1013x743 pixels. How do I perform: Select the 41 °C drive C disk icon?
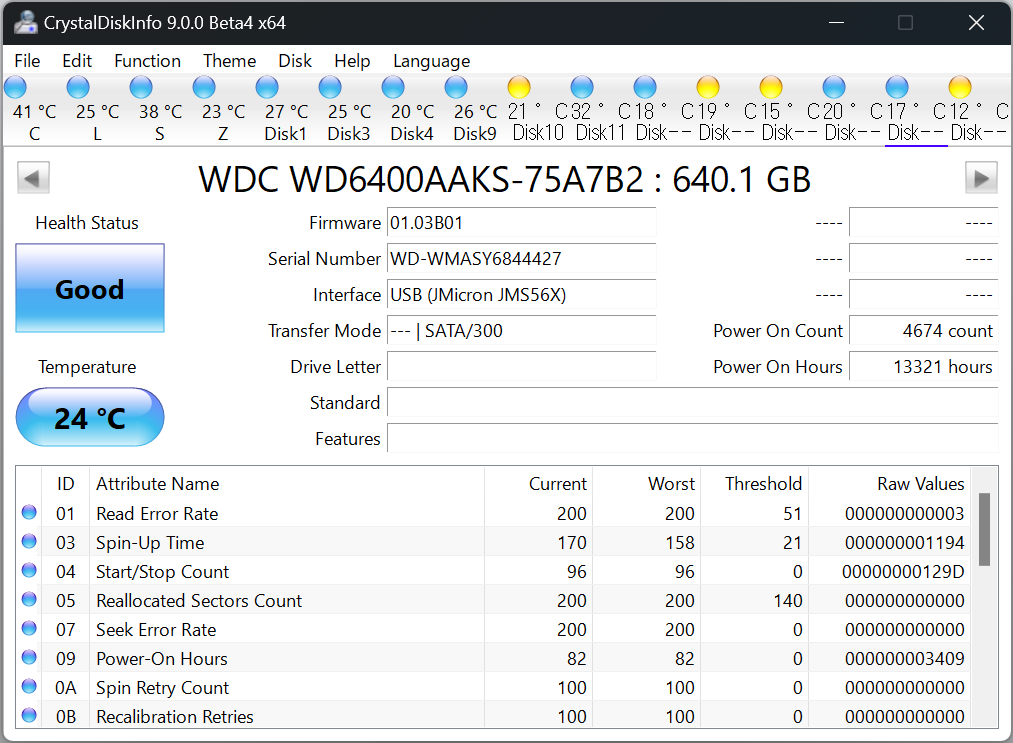[x=16, y=87]
